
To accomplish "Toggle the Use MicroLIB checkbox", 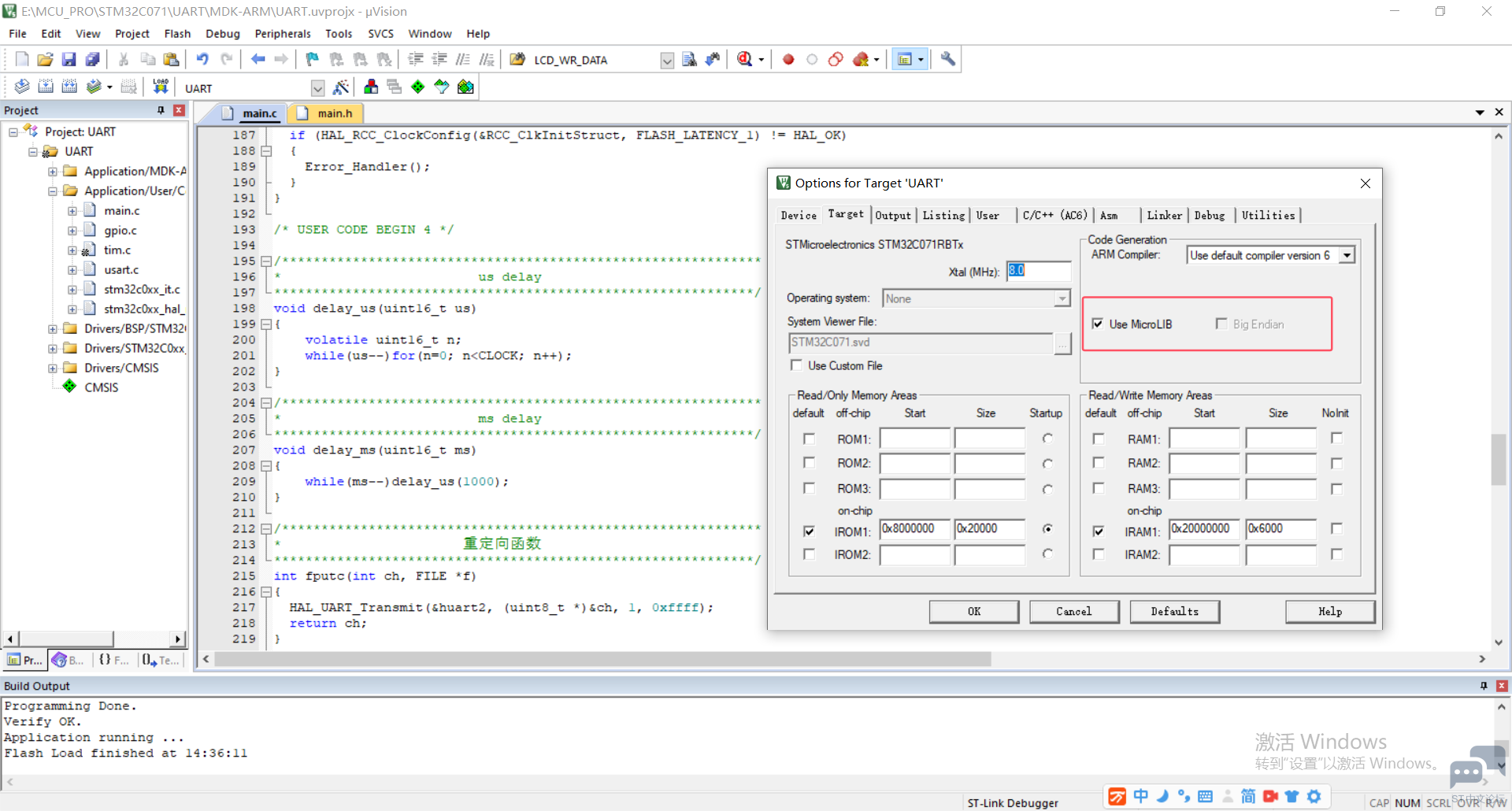I will (1098, 324).
